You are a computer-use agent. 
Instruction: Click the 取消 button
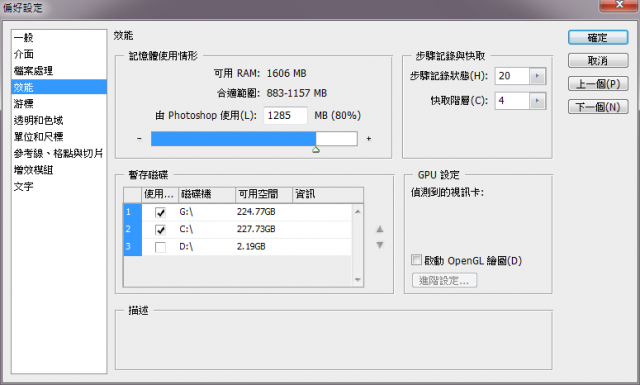coord(598,61)
